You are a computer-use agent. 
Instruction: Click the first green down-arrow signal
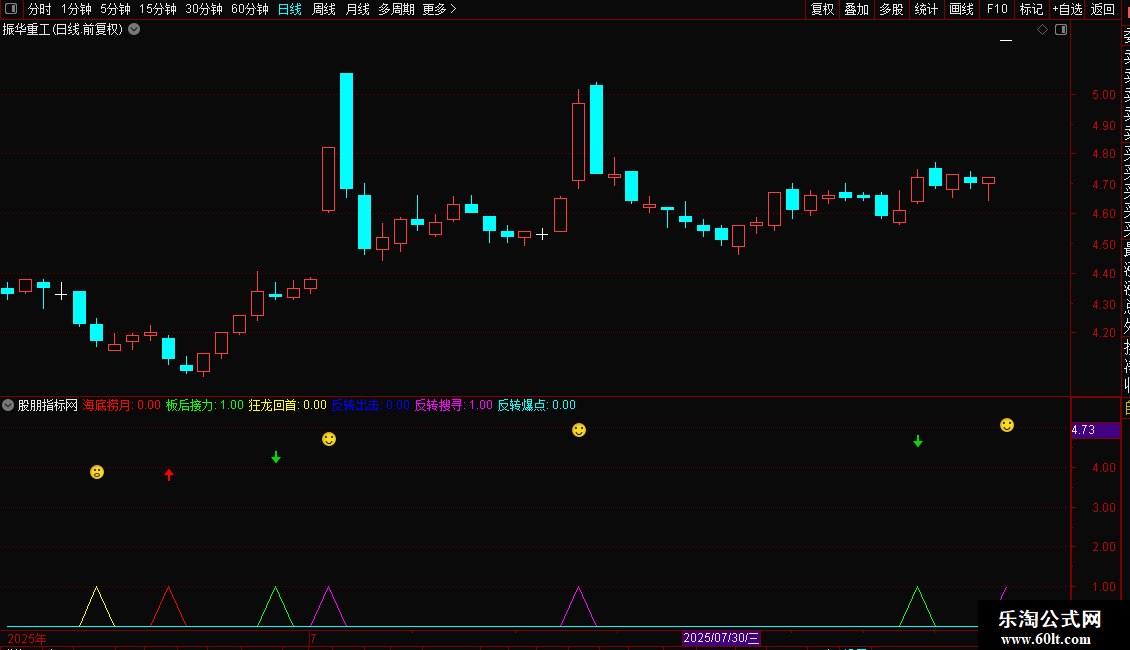[275, 457]
